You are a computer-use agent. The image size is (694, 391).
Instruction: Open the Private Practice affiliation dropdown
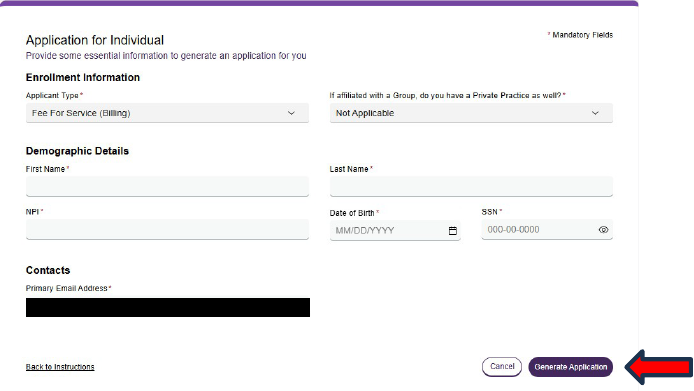[471, 113]
